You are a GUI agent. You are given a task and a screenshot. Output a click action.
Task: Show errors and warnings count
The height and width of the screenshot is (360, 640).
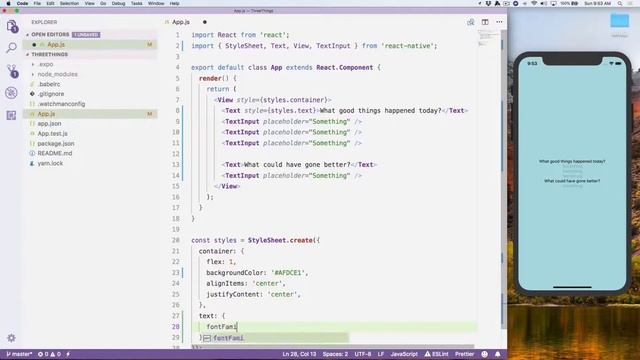pyautogui.click(x=49, y=354)
